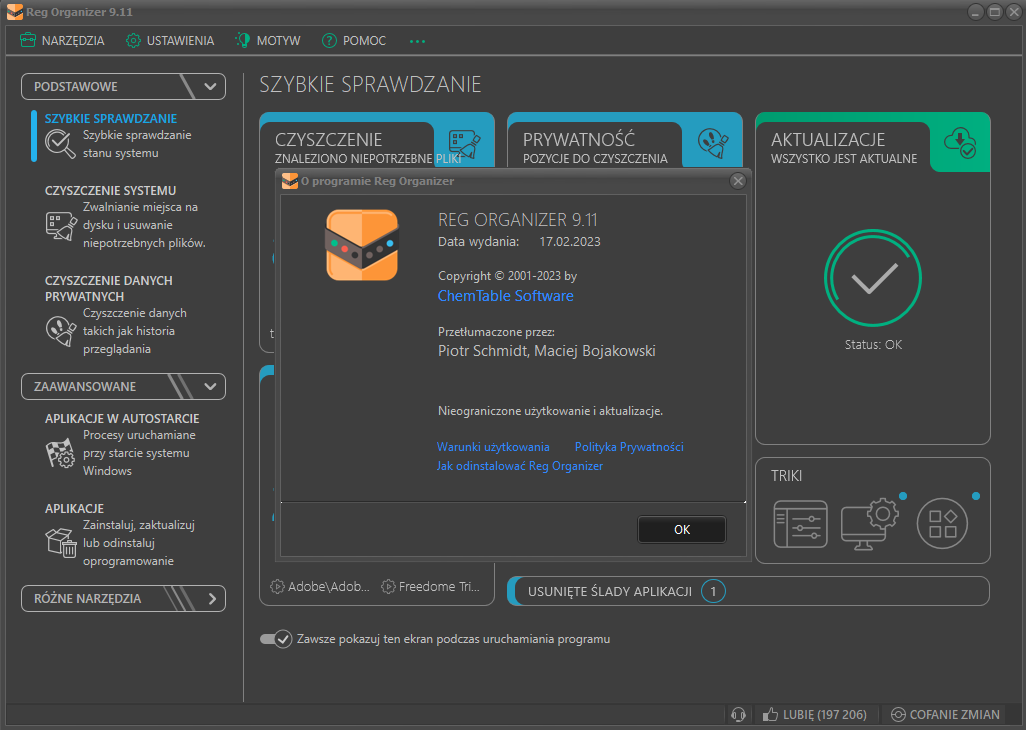Open the Ustawienia menu

[169, 41]
